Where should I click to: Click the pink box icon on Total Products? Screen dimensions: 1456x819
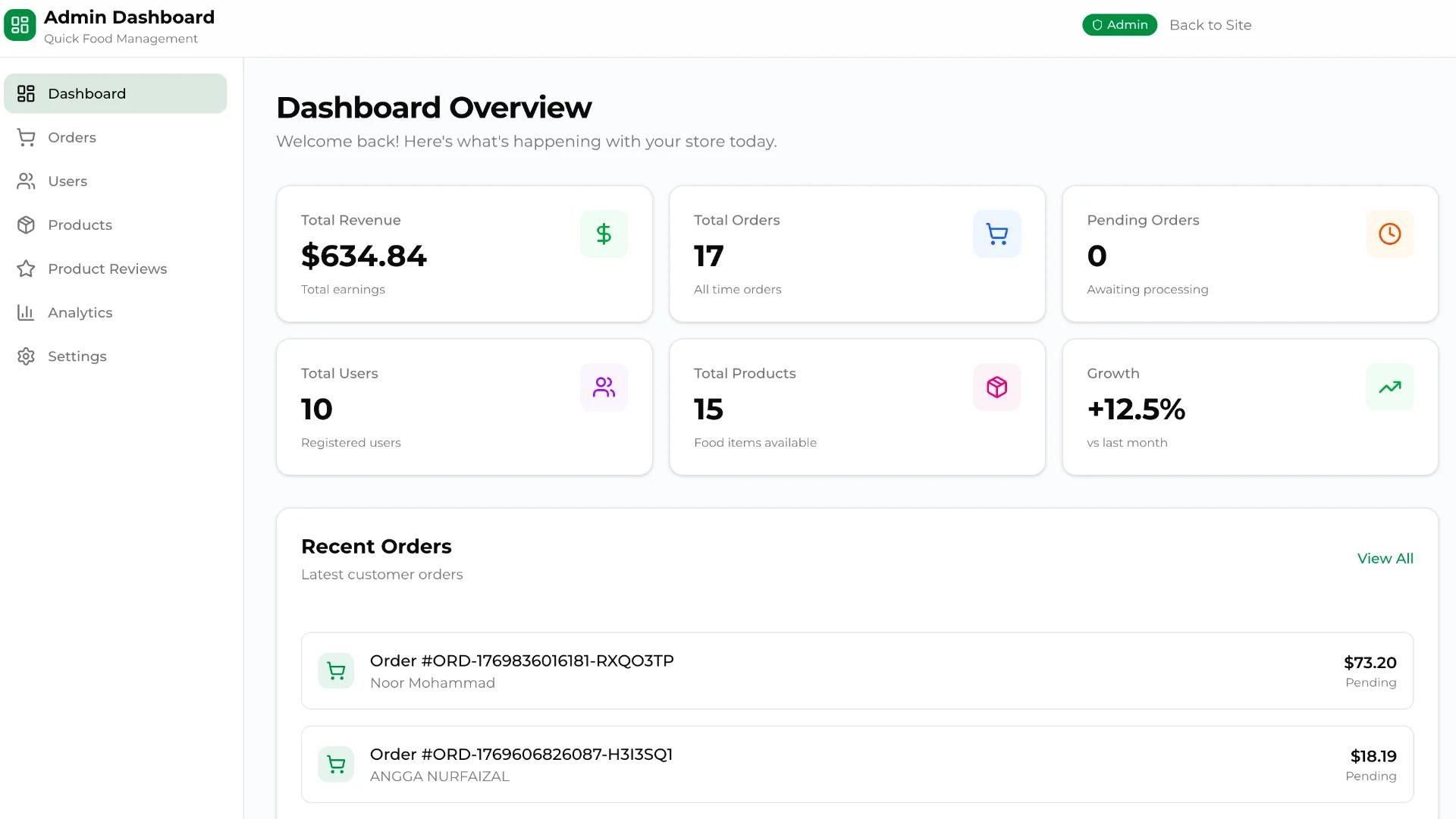(996, 387)
